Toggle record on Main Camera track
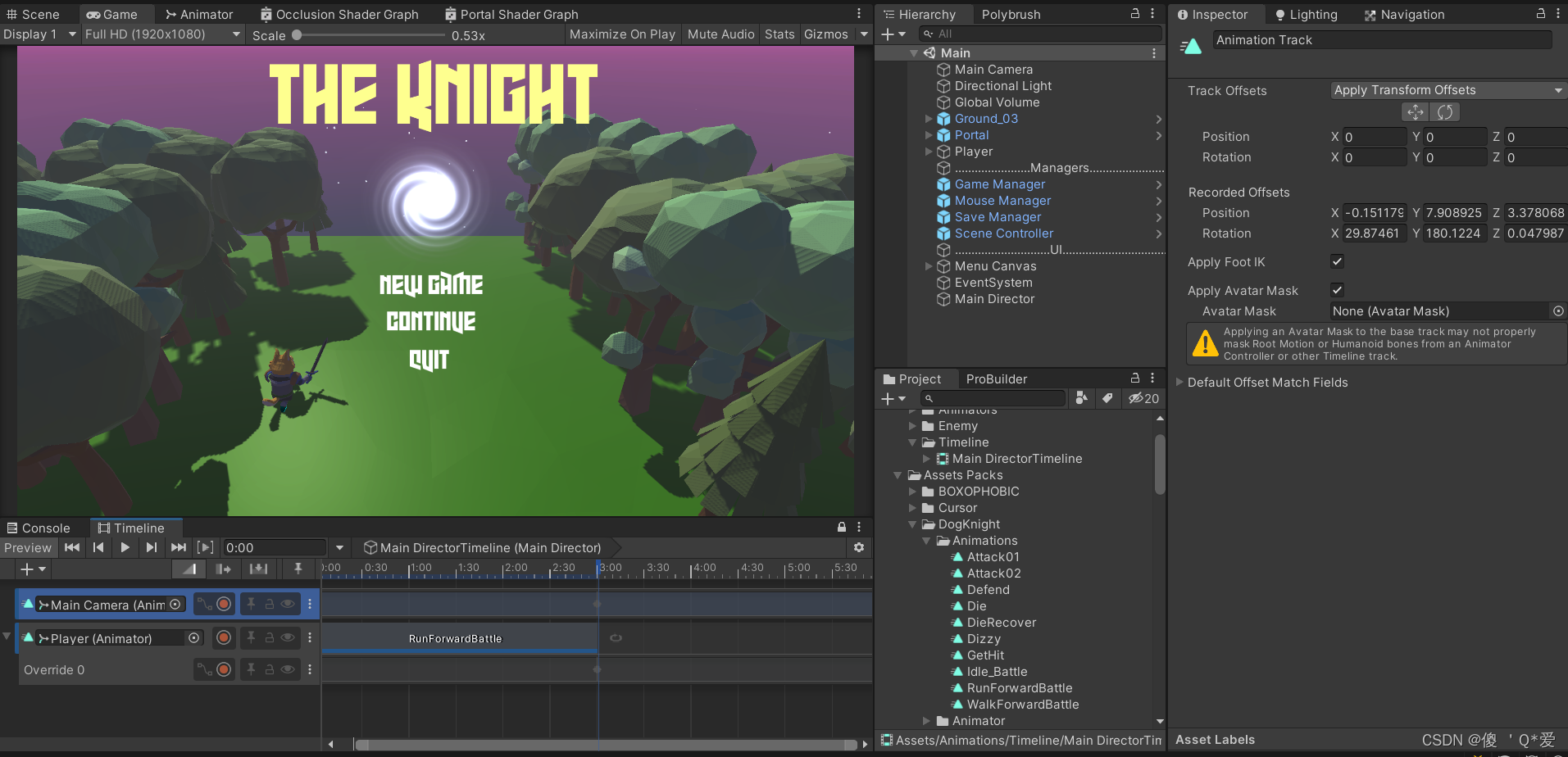The image size is (1568, 757). [224, 605]
